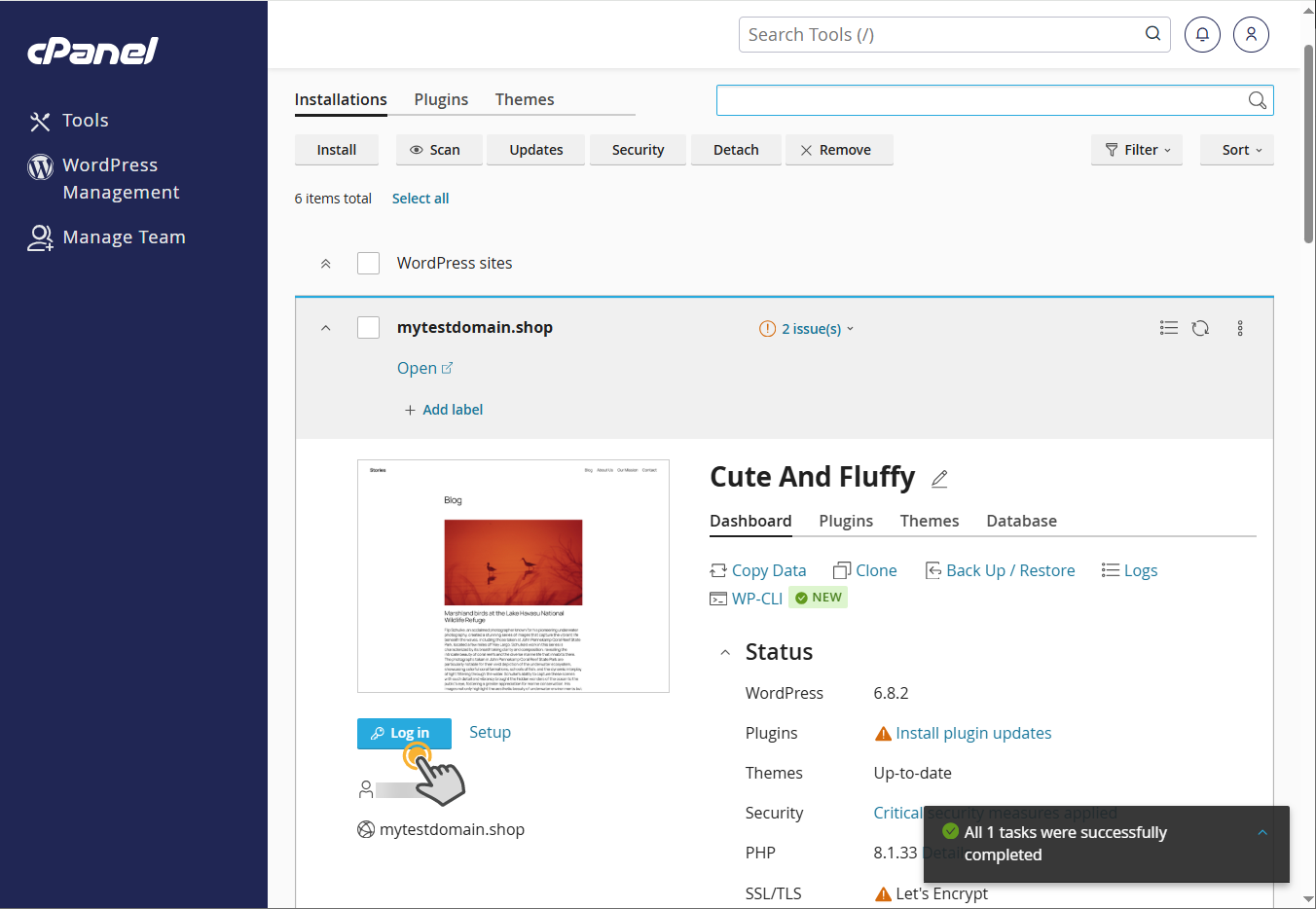
Task: Check the mytestdomain.shop checkbox
Action: click(368, 327)
